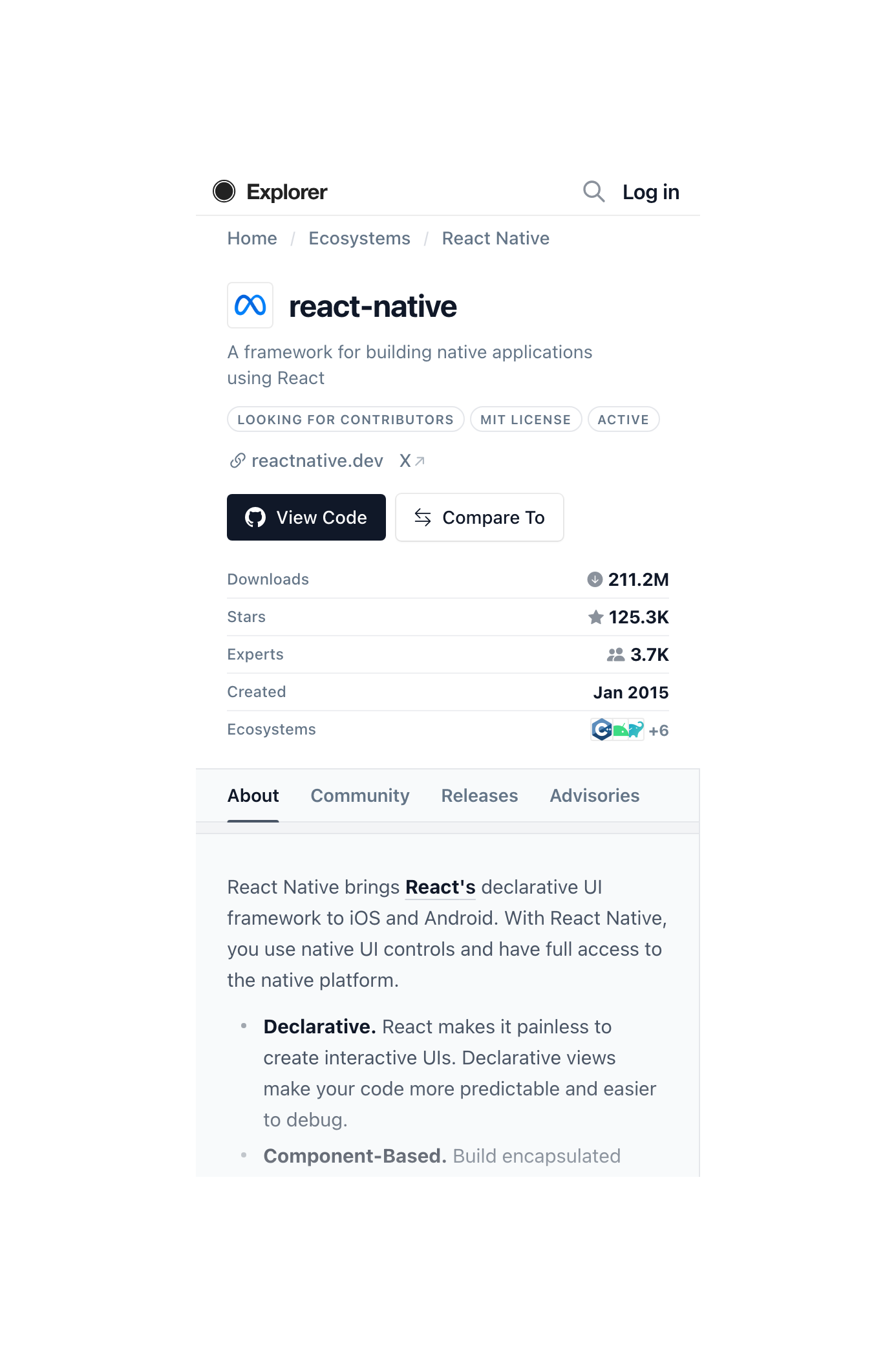This screenshot has height=1345, width=896.
Task: Expand the +6 more ecosystems
Action: pyautogui.click(x=659, y=731)
